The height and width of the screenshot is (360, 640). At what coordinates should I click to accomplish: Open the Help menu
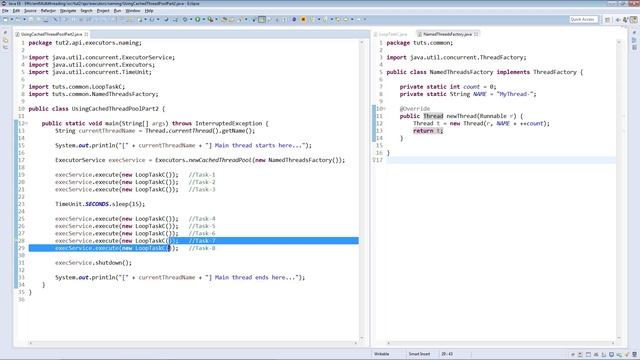149,11
